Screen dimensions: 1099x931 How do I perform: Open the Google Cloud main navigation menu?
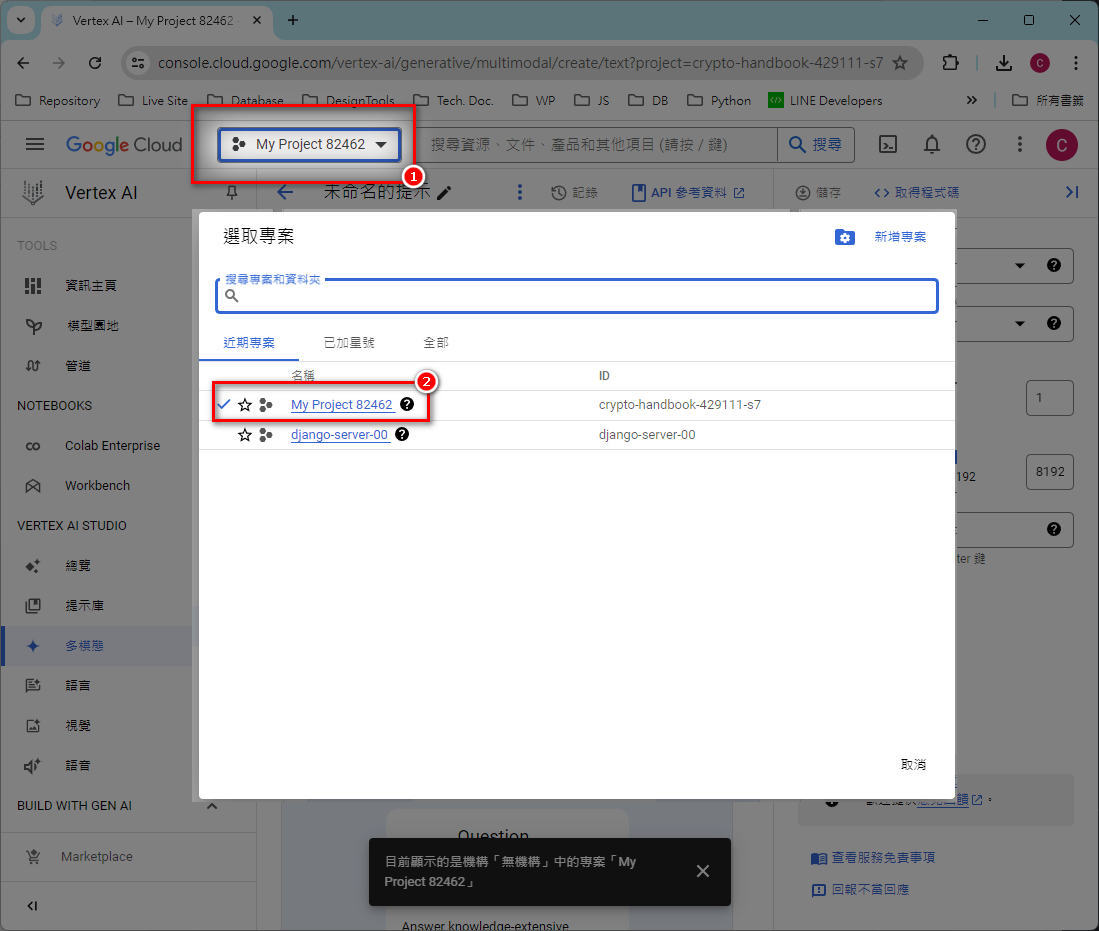coord(34,144)
